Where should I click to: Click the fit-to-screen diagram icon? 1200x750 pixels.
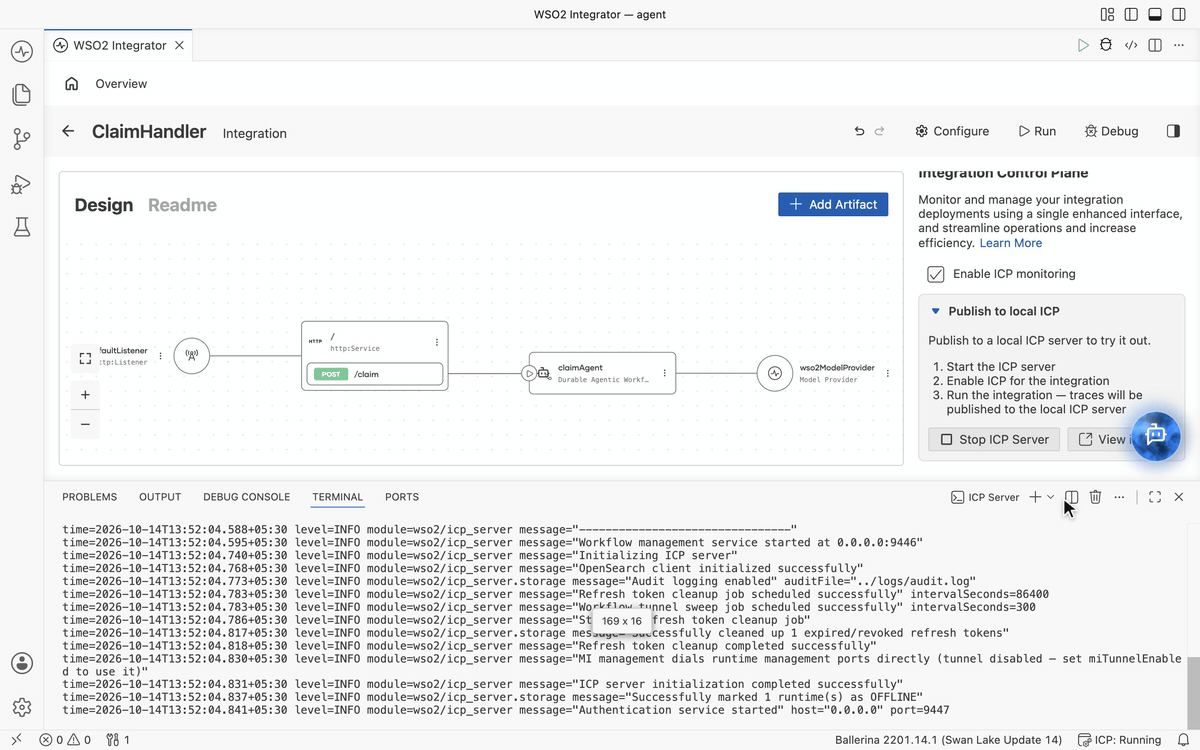(85, 358)
